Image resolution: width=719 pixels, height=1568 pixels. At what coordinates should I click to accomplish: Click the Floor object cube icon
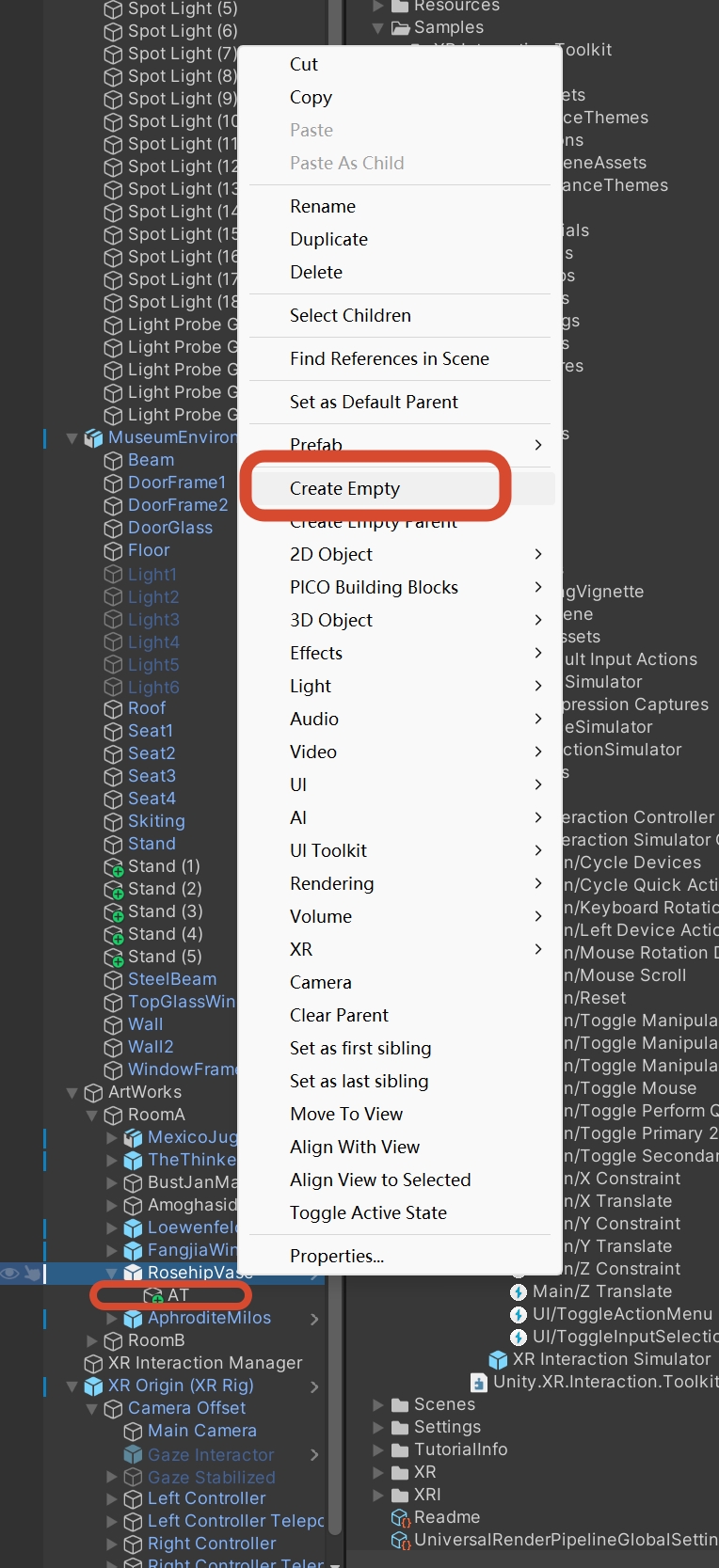[x=113, y=550]
